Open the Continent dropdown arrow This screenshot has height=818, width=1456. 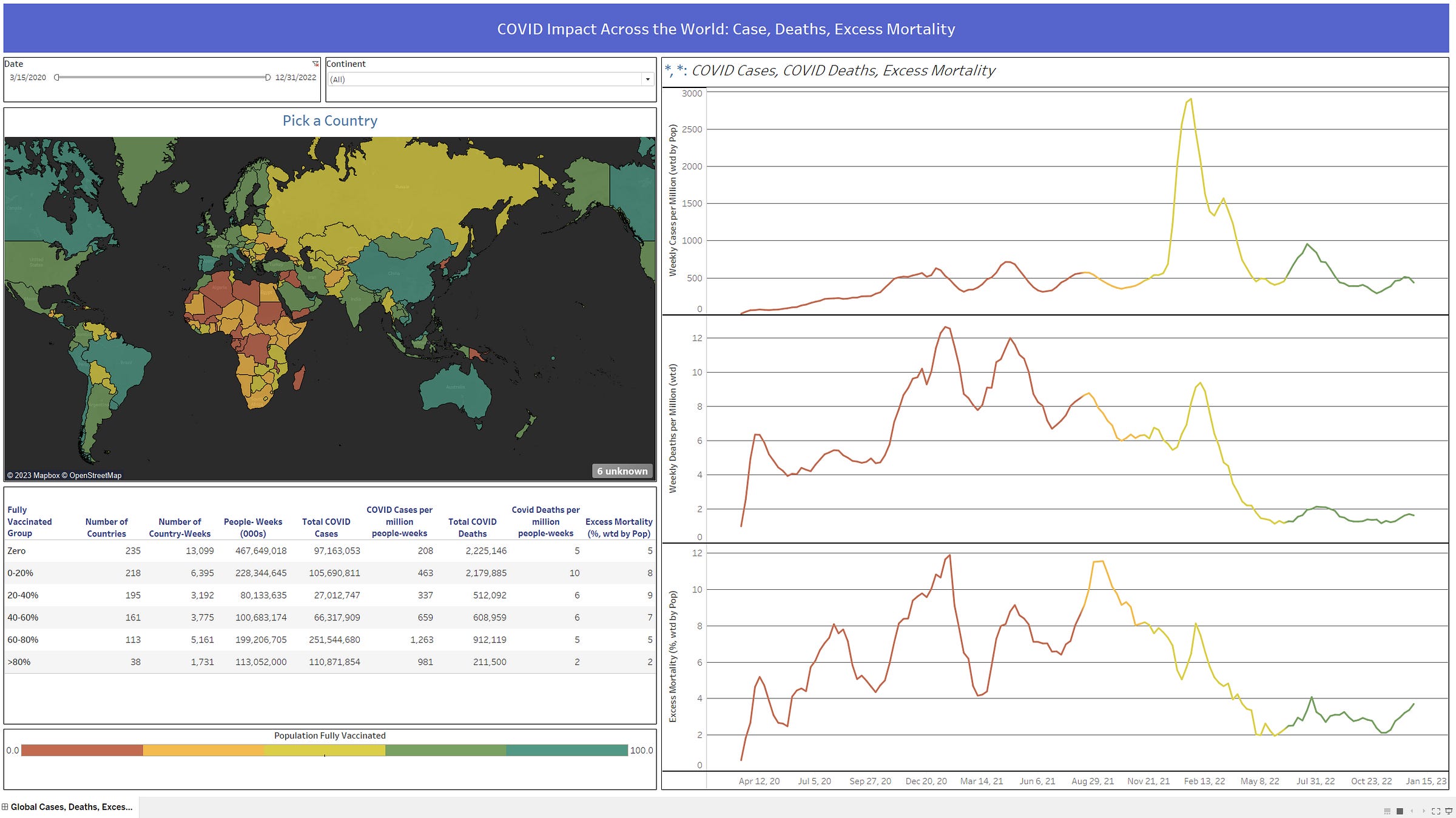647,79
